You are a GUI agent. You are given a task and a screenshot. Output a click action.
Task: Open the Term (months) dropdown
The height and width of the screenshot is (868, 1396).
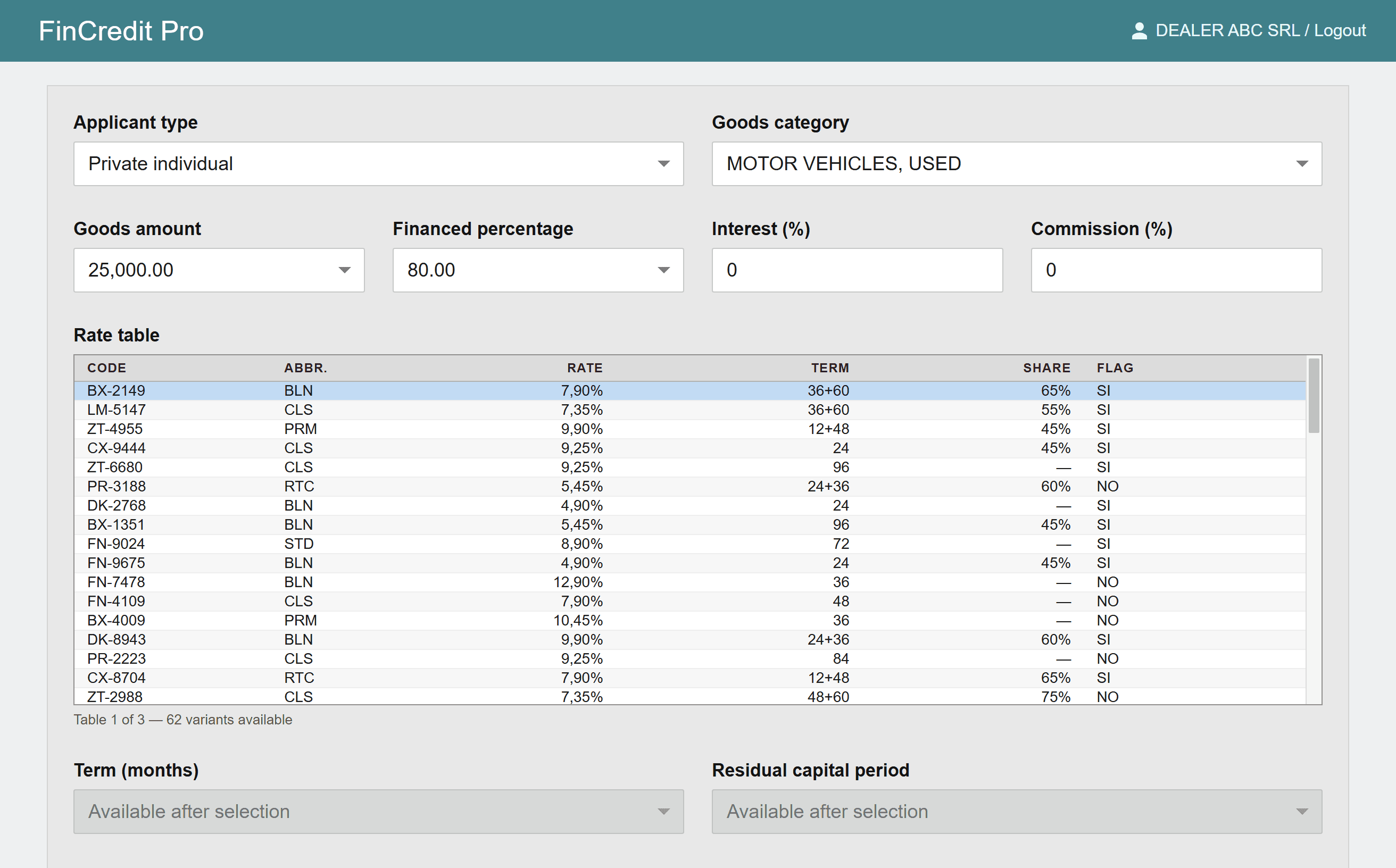pos(378,811)
